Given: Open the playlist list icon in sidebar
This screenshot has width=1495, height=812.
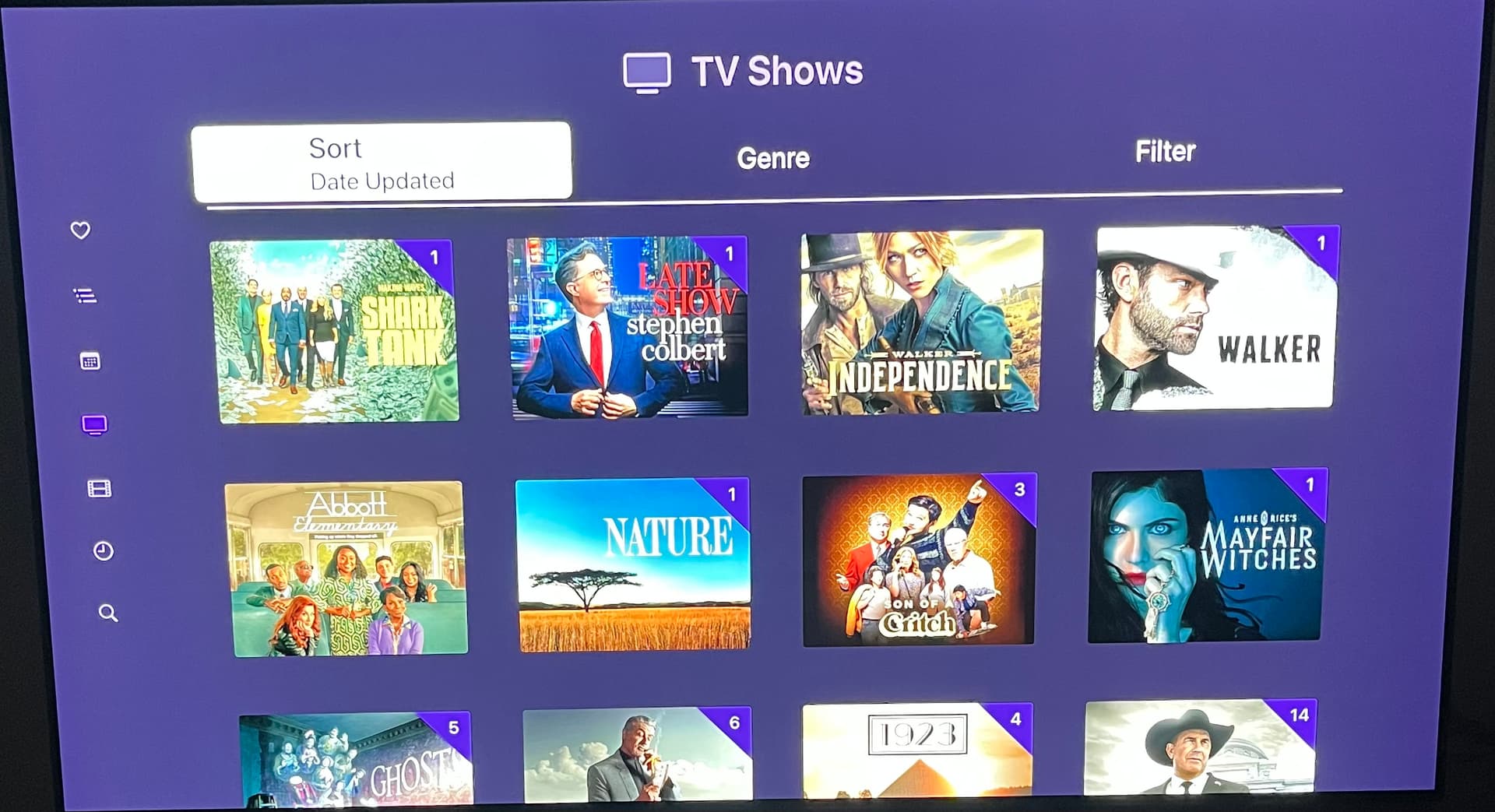Looking at the screenshot, I should point(85,296).
